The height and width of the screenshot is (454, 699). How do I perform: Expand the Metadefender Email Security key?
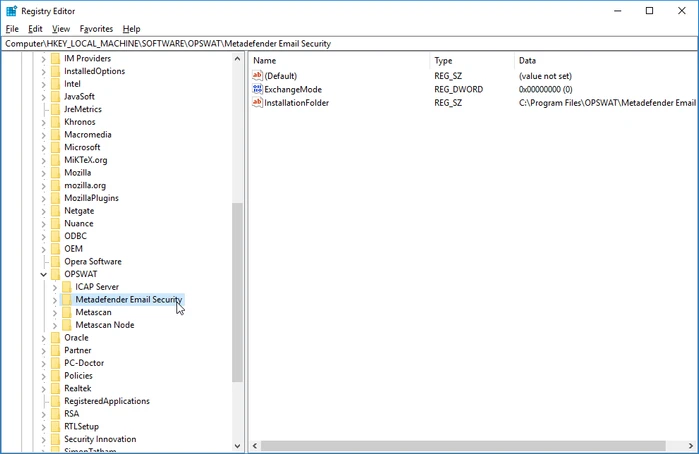[x=55, y=300]
